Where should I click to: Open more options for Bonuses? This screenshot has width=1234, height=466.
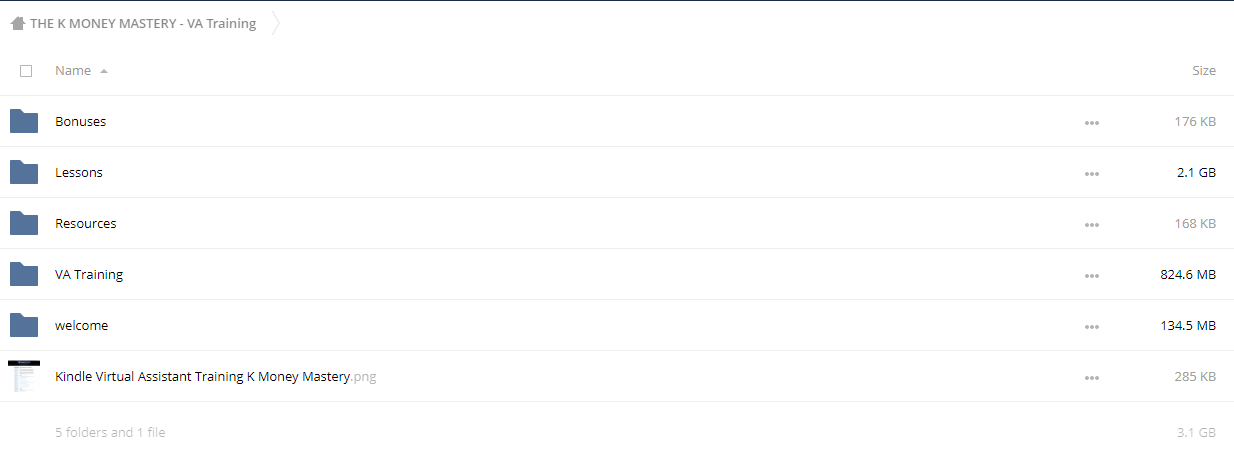(1092, 123)
